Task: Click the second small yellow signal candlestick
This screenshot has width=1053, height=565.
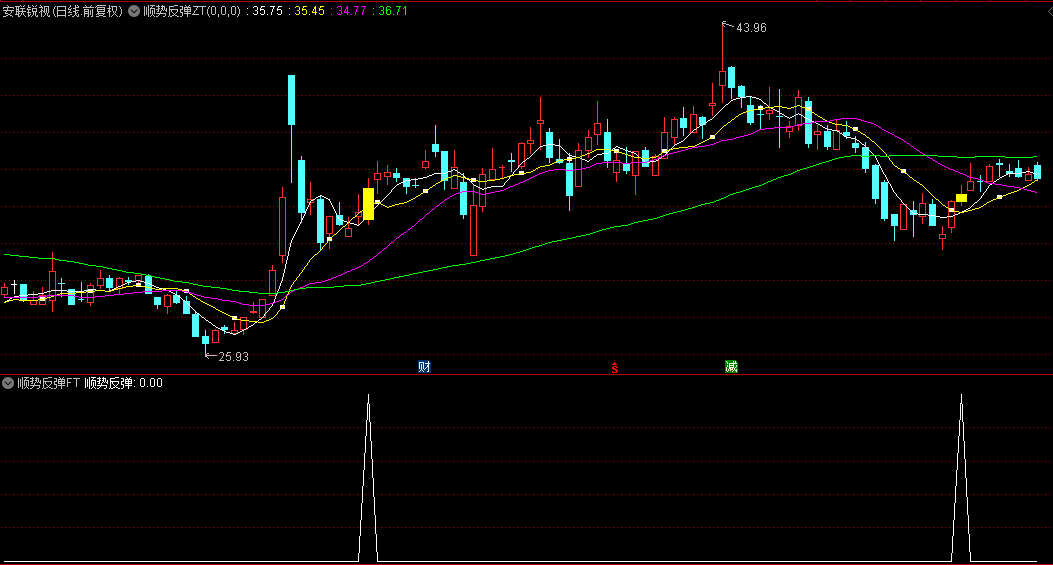Action: (961, 198)
